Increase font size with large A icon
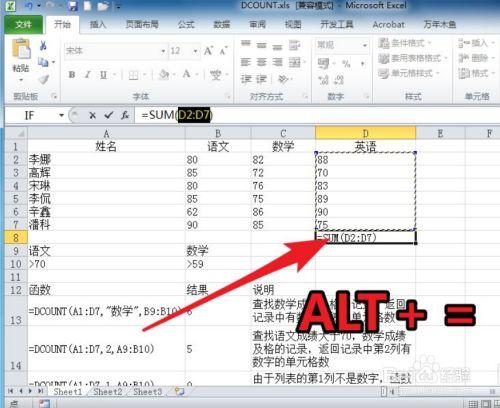Image resolution: width=500 pixels, height=408 pixels. (208, 51)
